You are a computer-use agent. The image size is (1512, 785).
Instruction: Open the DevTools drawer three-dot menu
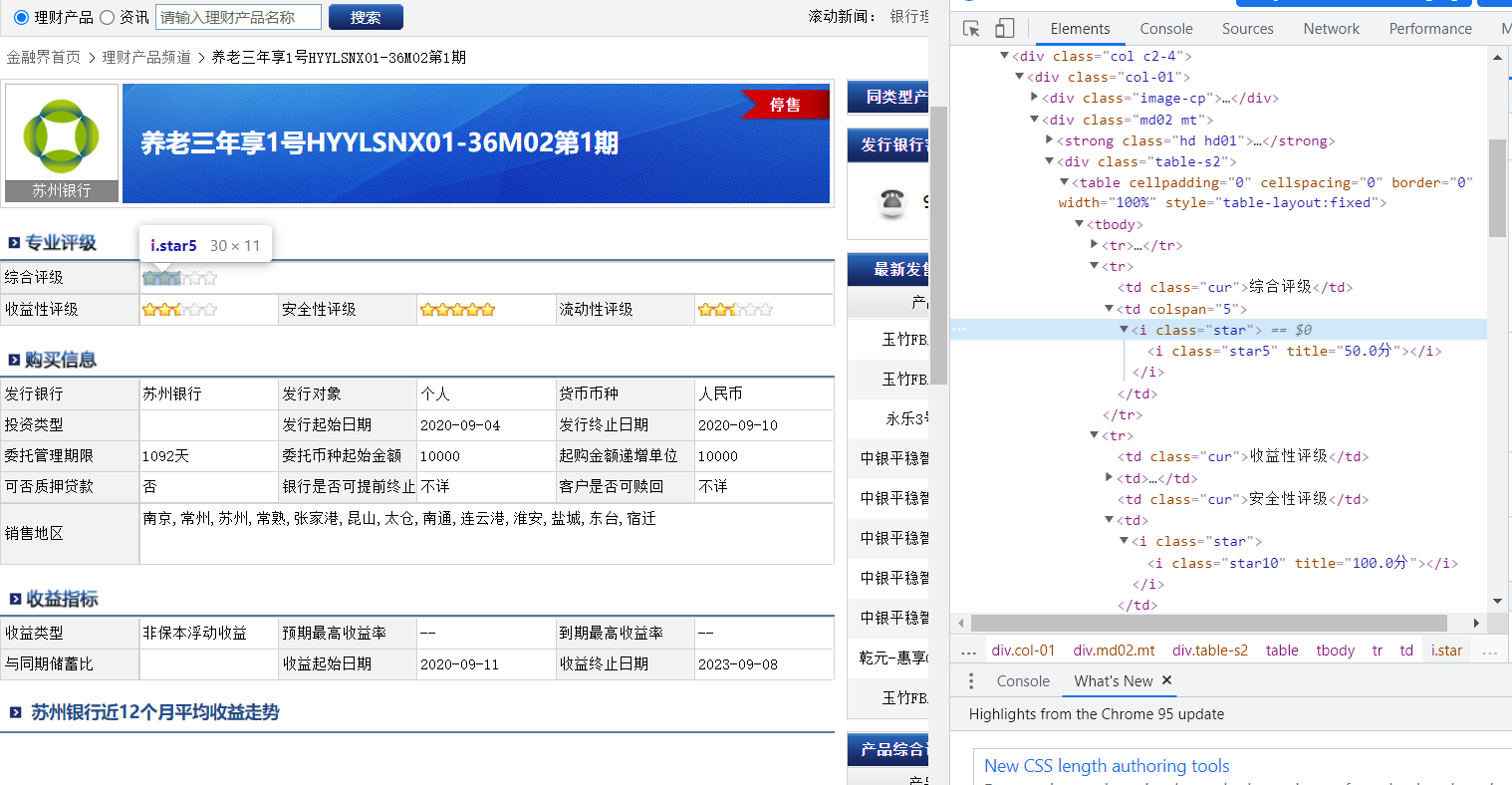[971, 681]
